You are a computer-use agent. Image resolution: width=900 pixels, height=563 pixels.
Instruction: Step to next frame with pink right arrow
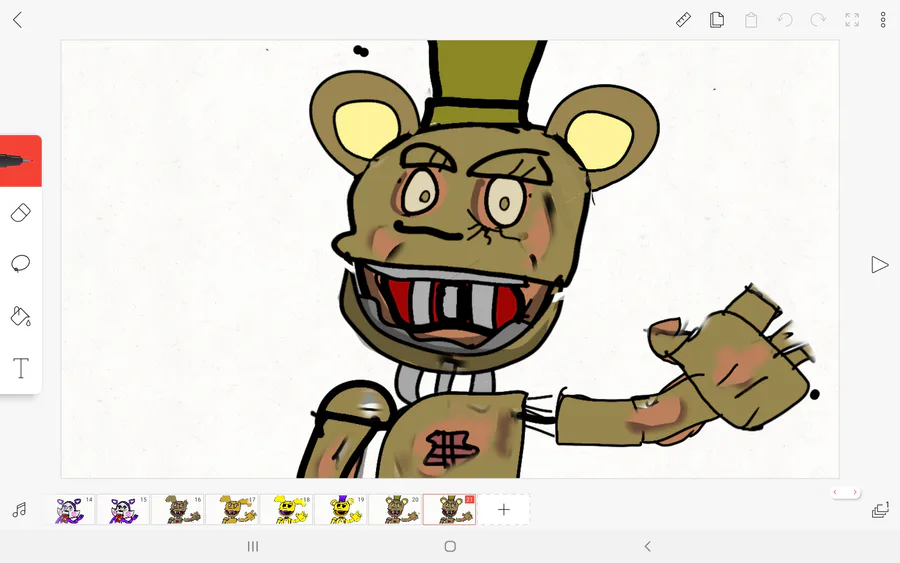pyautogui.click(x=855, y=492)
